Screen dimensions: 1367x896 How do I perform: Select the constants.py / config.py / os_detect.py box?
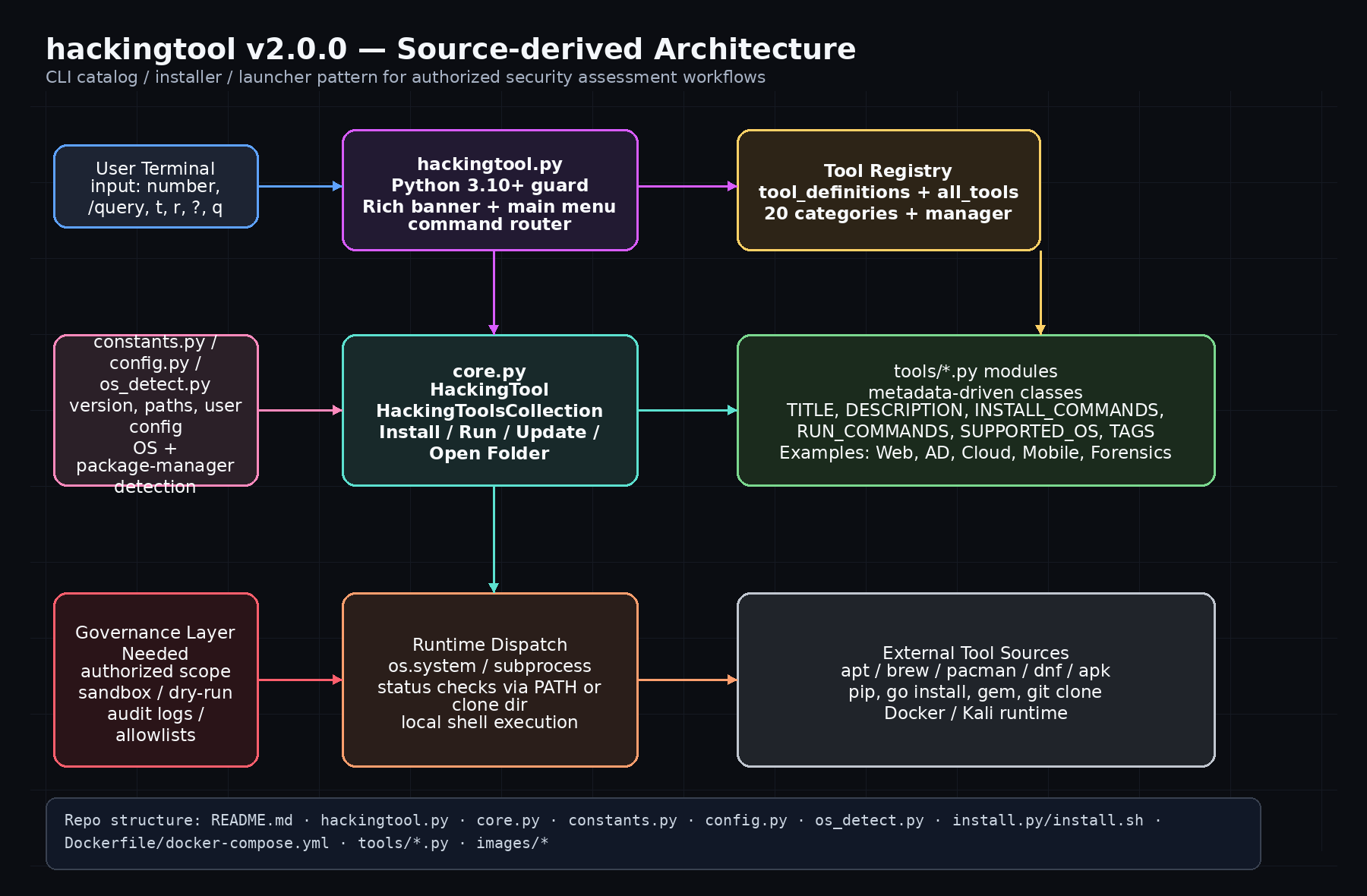point(156,410)
